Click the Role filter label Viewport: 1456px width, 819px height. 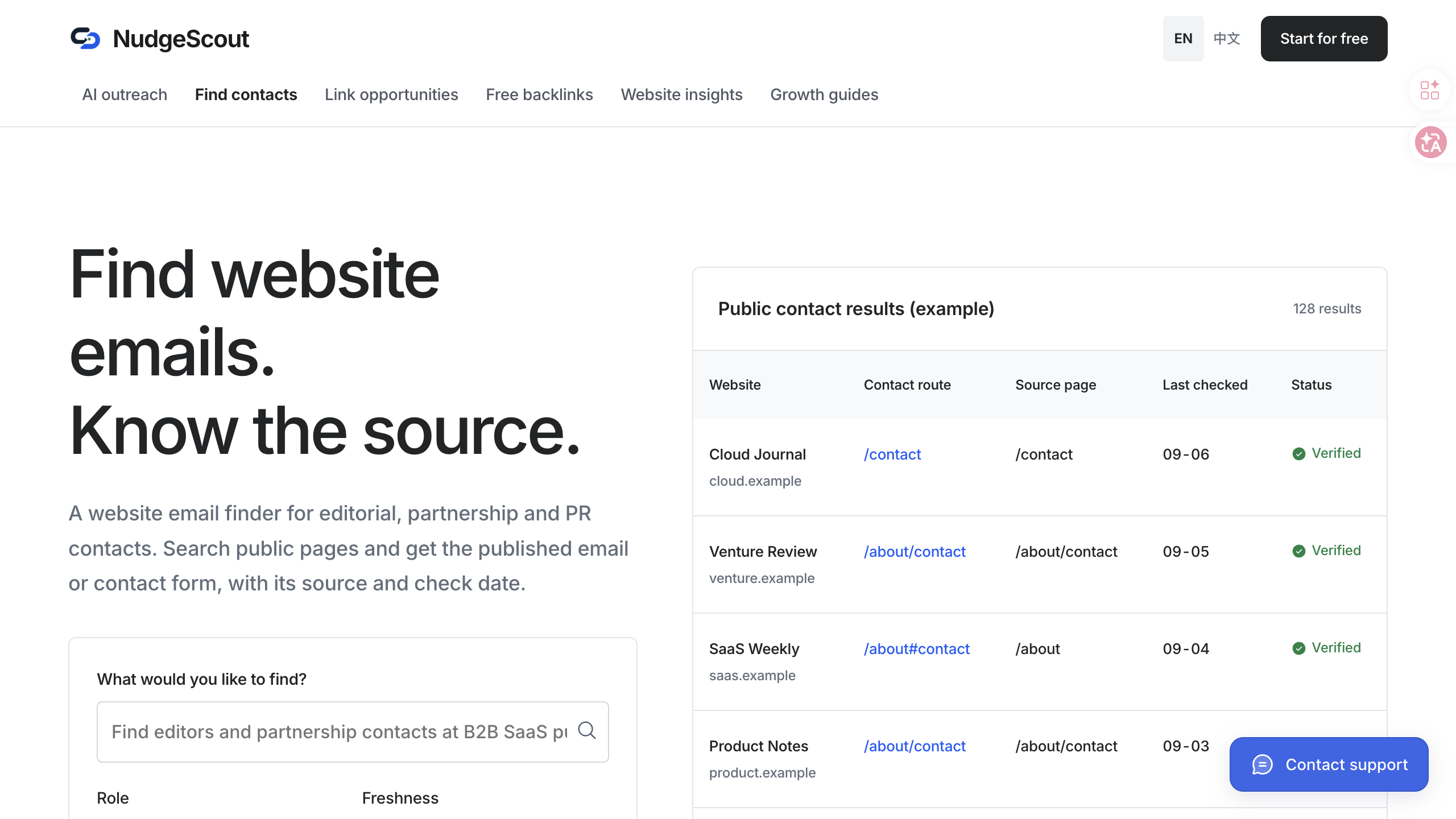[x=113, y=799]
